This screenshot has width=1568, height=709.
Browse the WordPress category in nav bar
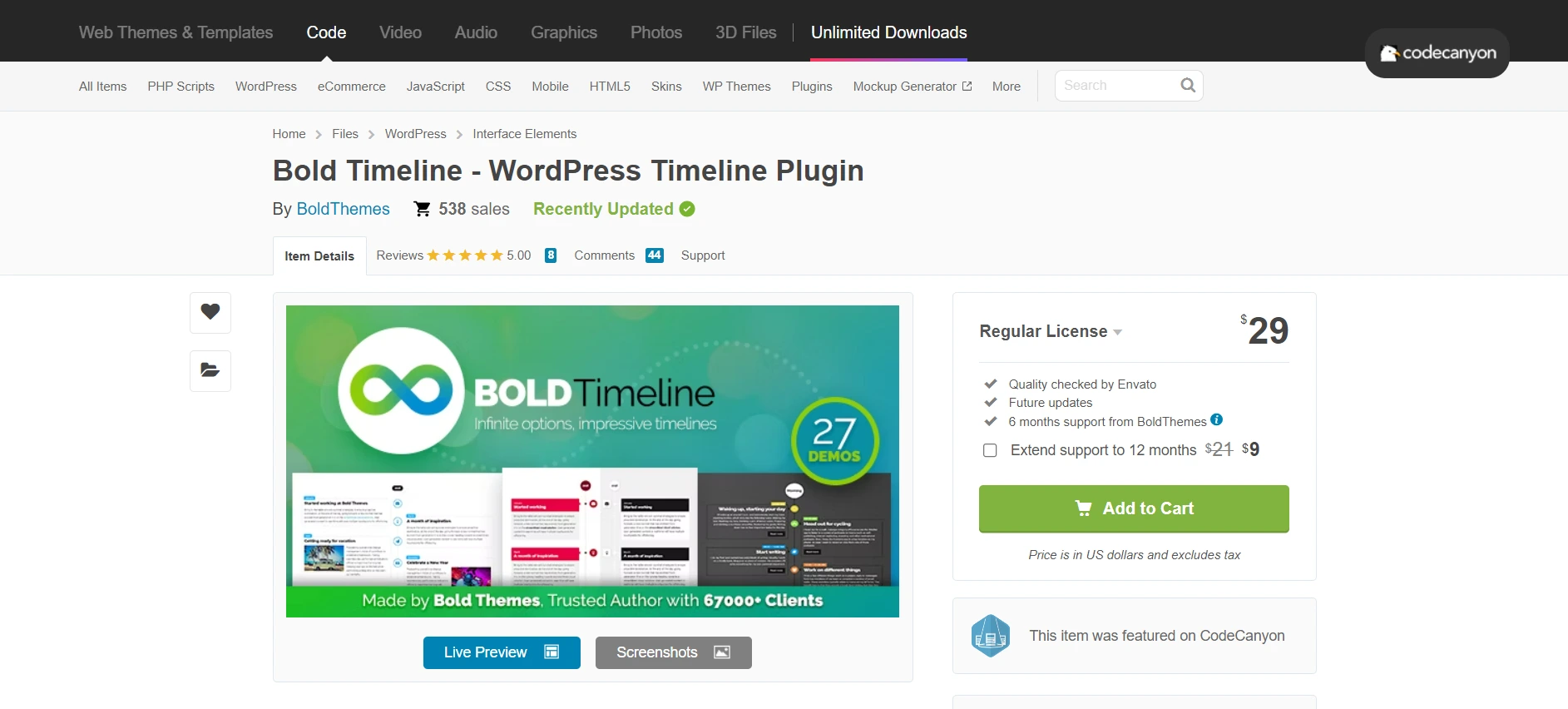(x=266, y=87)
